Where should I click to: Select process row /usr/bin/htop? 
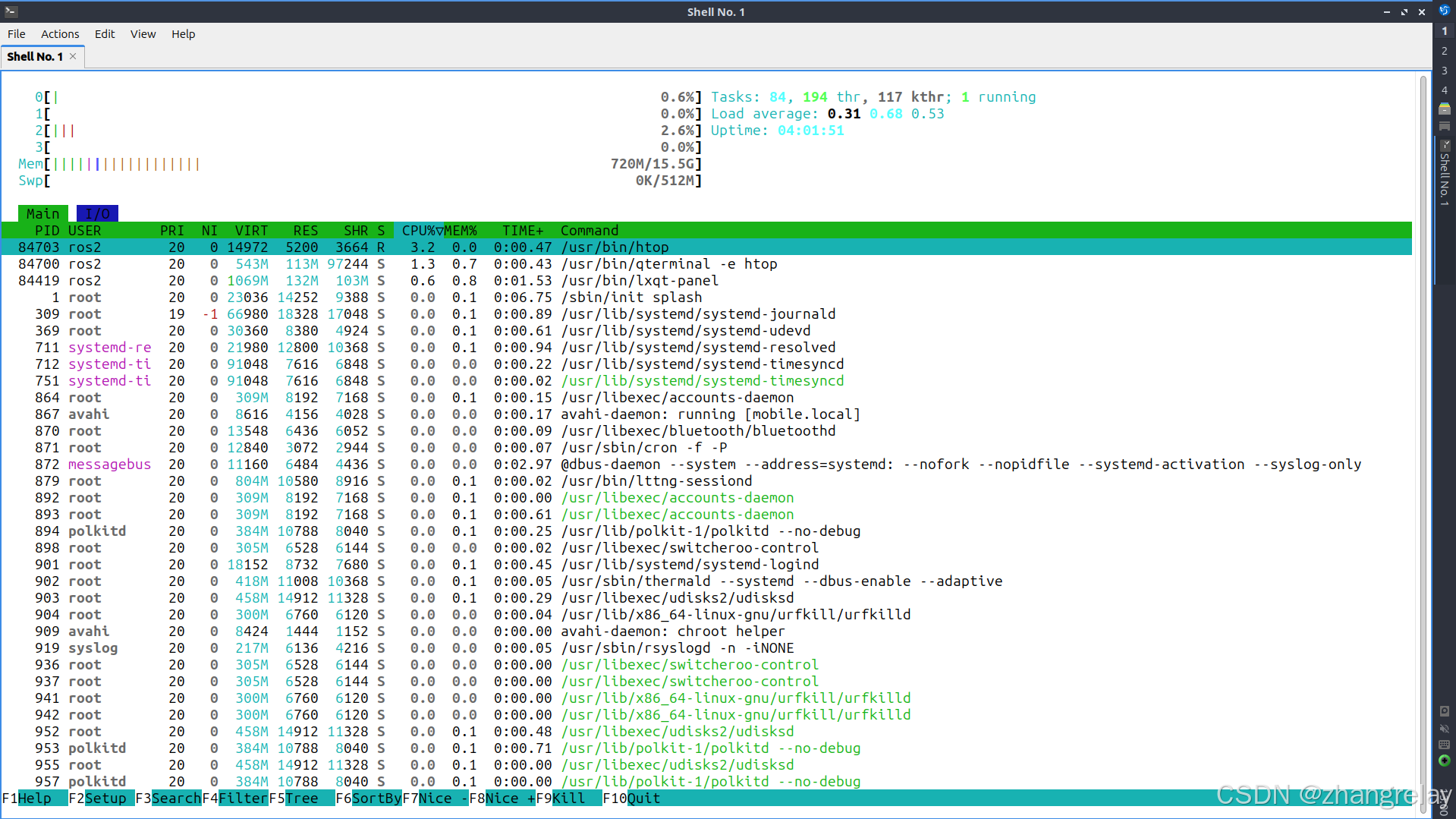[706, 247]
